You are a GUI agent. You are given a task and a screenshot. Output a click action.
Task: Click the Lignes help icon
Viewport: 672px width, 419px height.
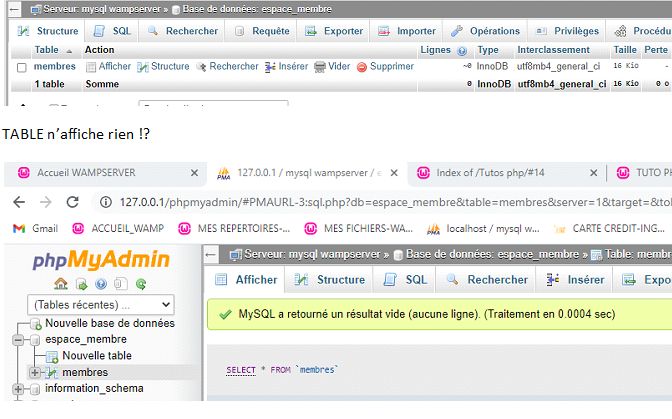pyautogui.click(x=462, y=51)
